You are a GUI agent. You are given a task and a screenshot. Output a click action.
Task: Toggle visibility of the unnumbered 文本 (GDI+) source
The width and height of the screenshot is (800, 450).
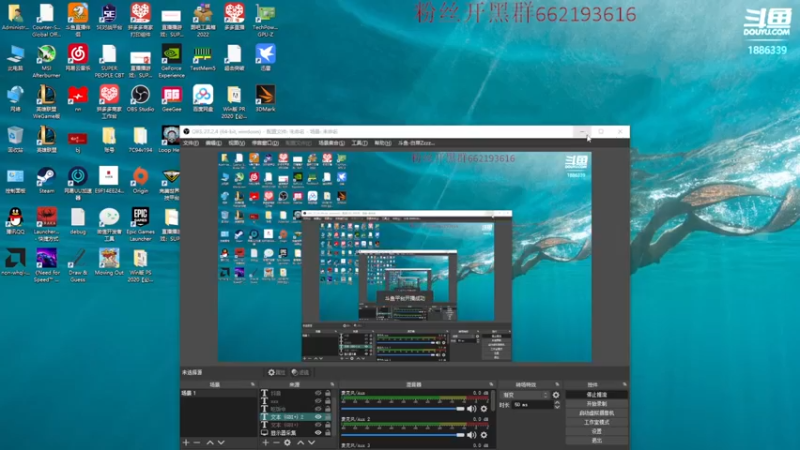pos(318,424)
